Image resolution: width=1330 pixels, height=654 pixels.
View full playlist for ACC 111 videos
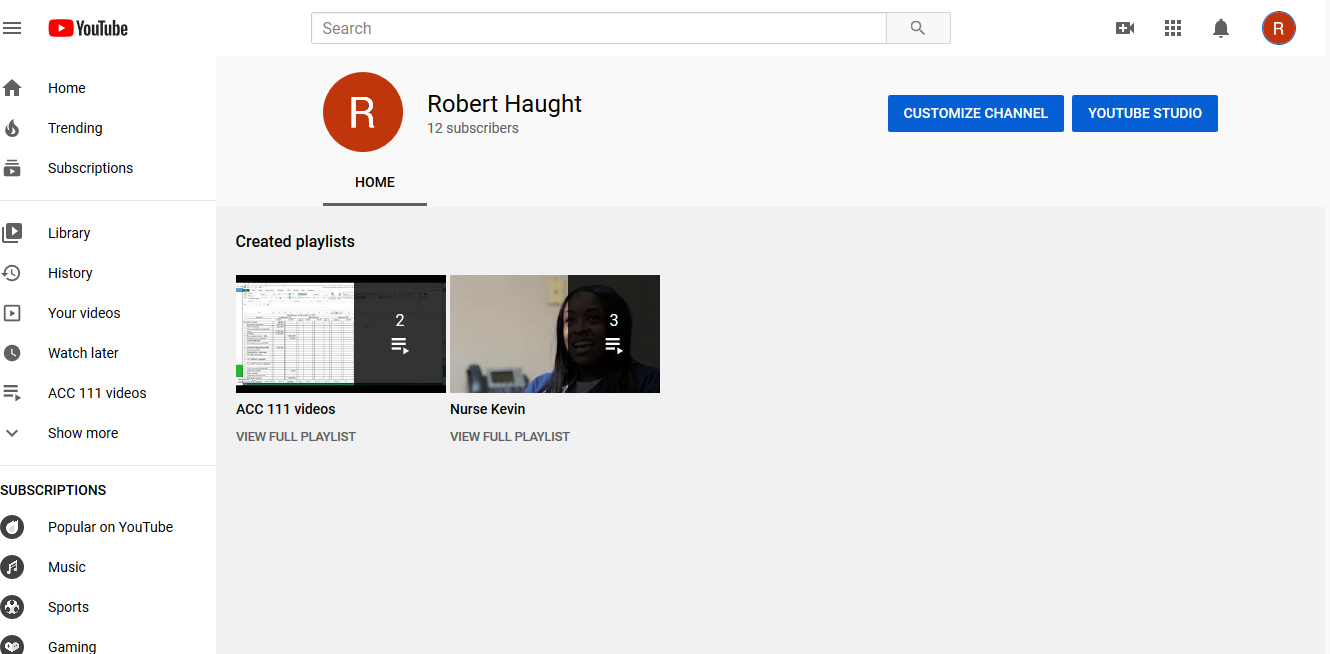[x=296, y=437]
